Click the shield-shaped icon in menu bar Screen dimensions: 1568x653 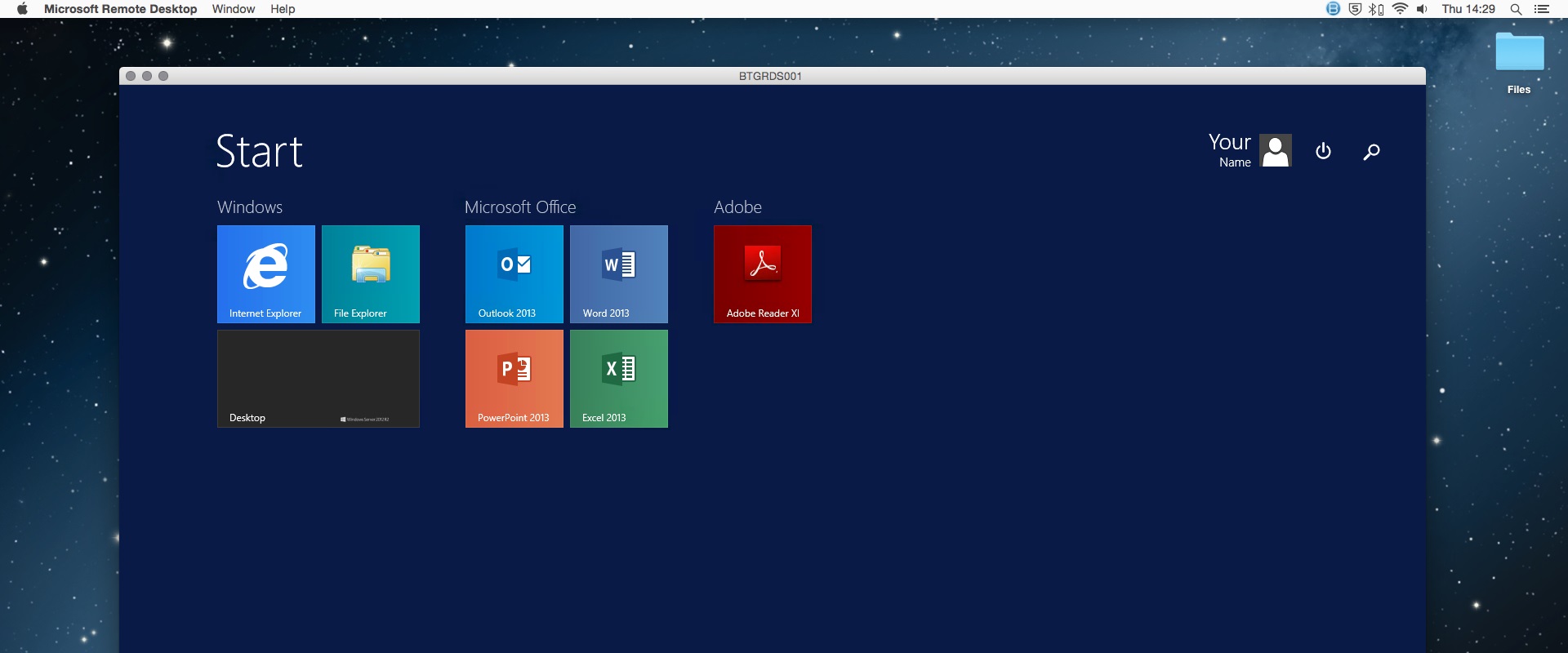(1355, 9)
